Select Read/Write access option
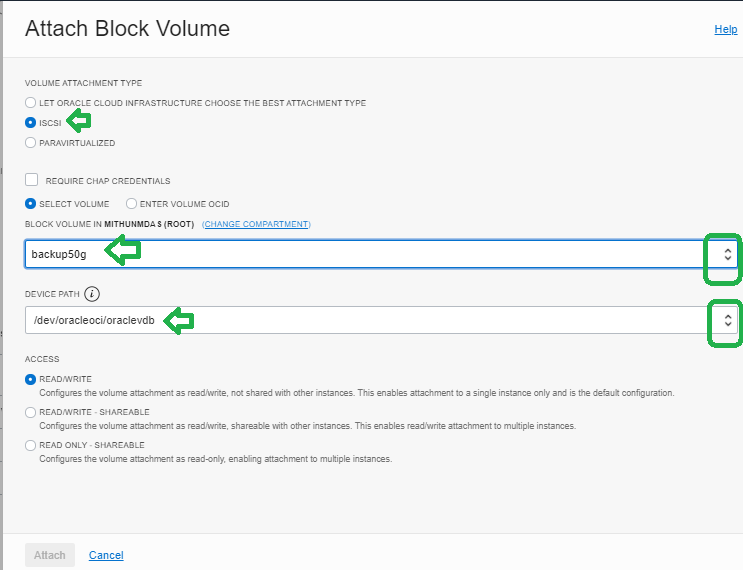The height and width of the screenshot is (586, 743). pos(30,379)
